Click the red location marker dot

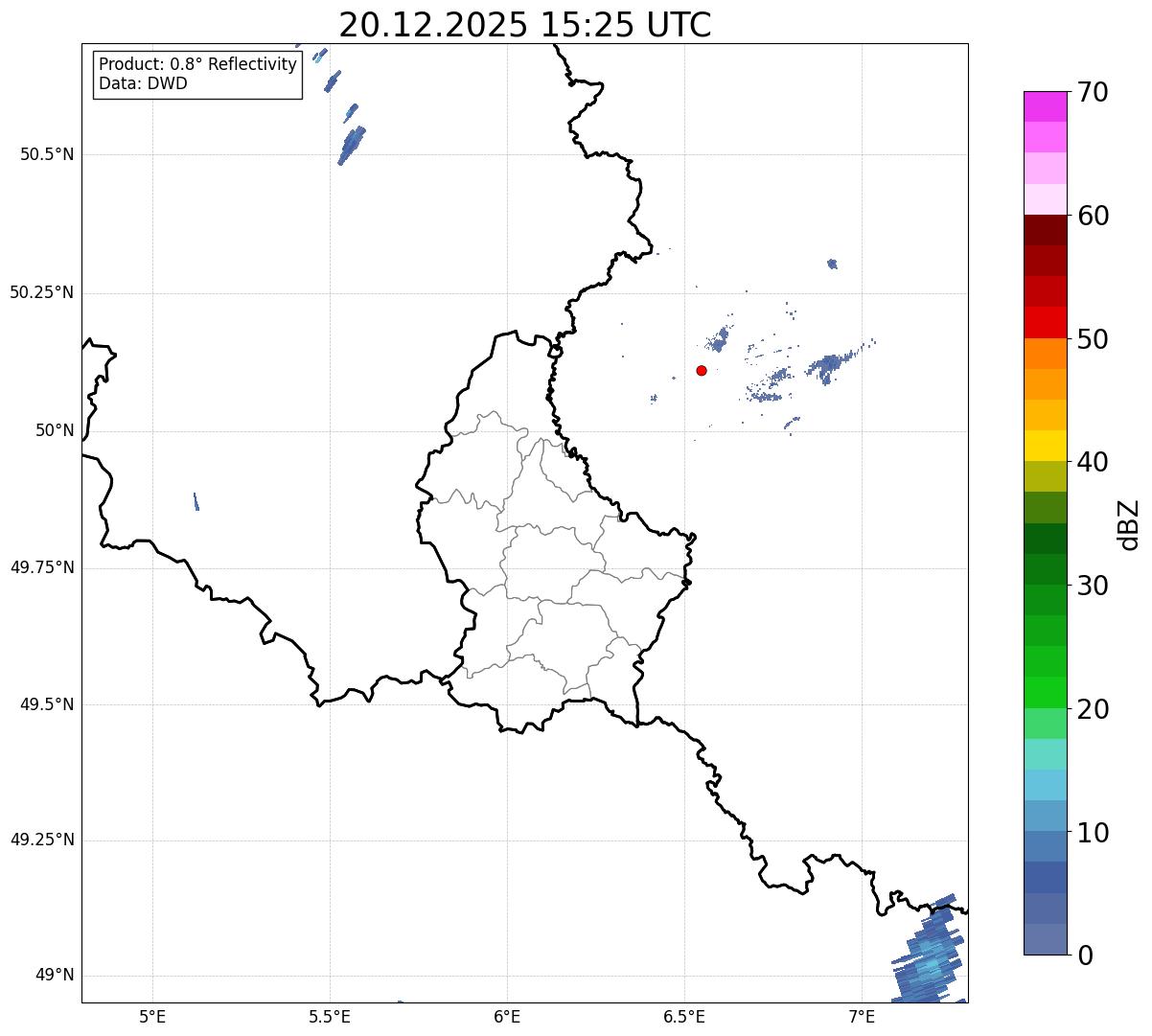(x=702, y=371)
